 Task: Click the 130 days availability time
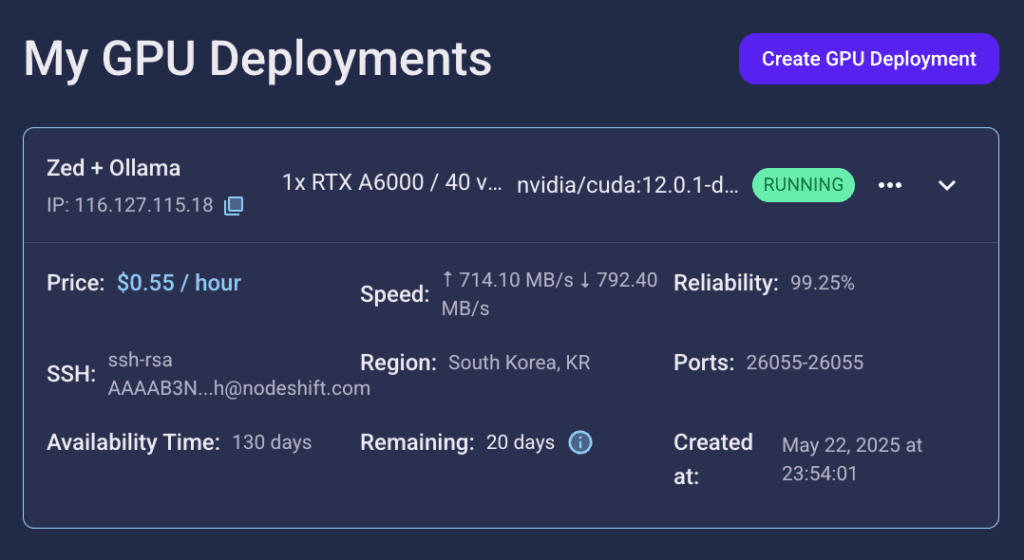pos(272,442)
